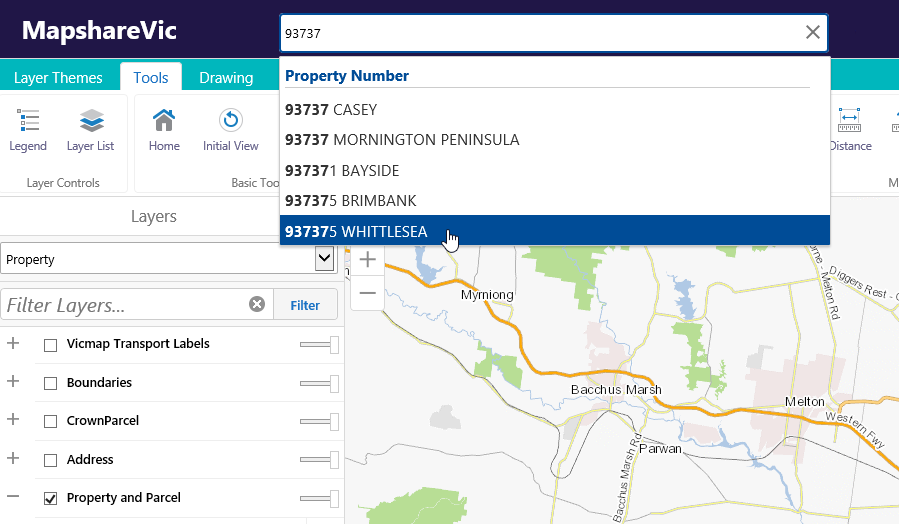The height and width of the screenshot is (524, 899).
Task: Enable the Address layer checkbox
Action: point(50,460)
